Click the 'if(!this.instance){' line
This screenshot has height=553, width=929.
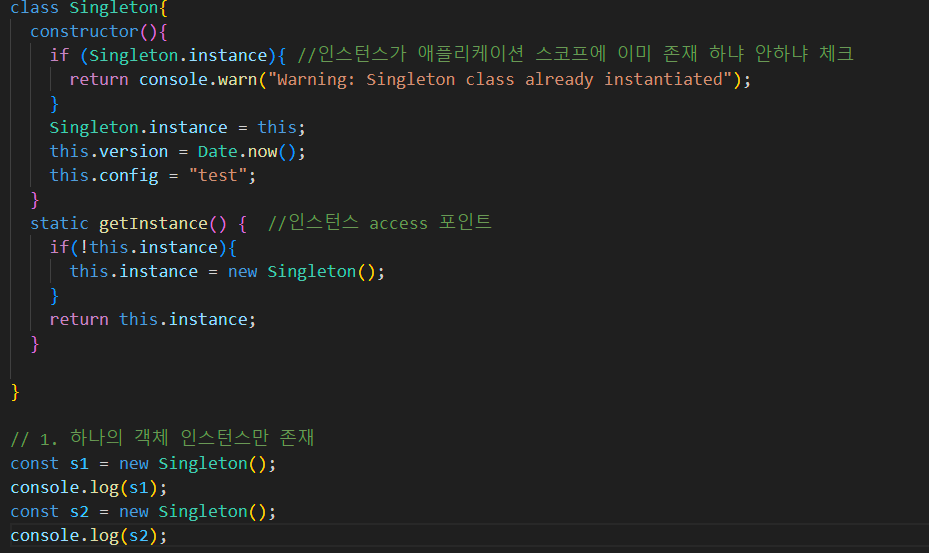point(143,247)
